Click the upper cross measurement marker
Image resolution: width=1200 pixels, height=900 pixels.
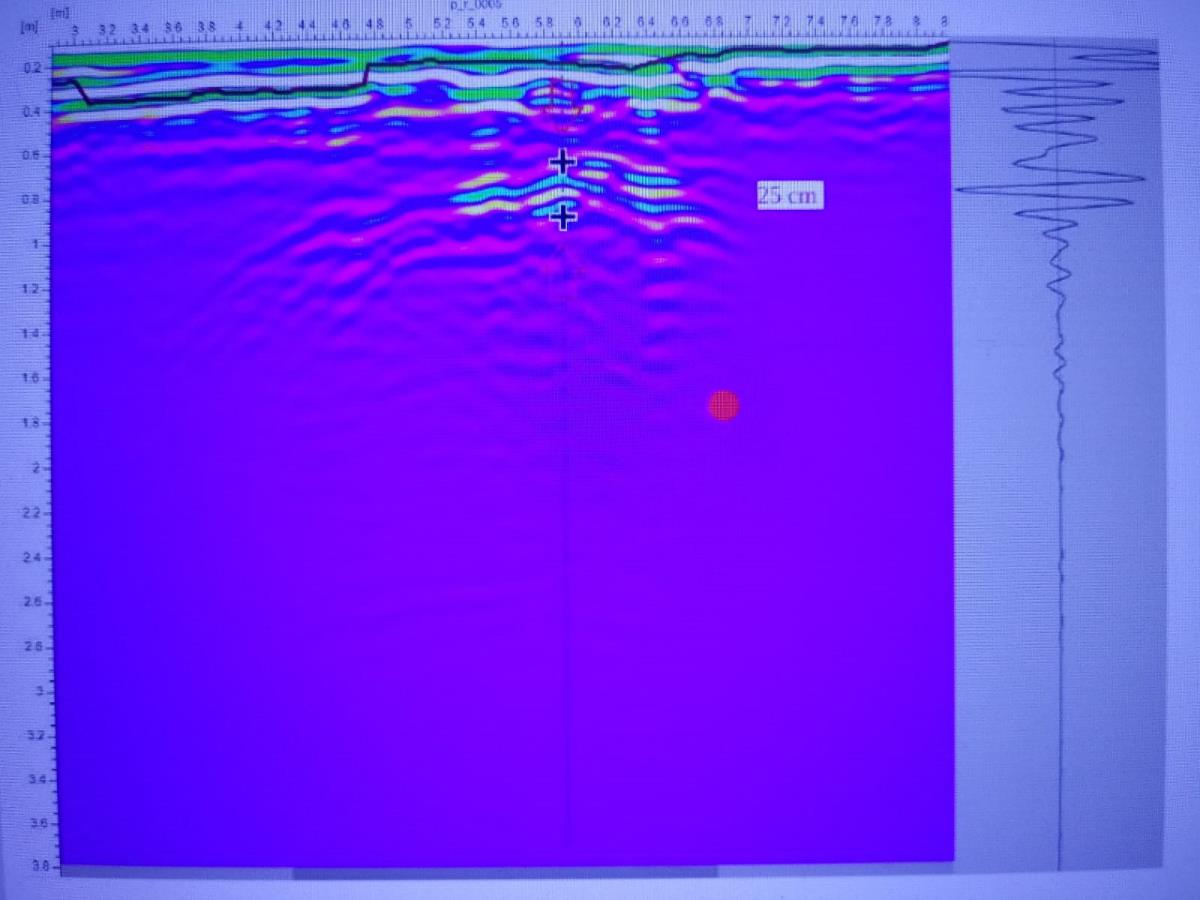[563, 161]
